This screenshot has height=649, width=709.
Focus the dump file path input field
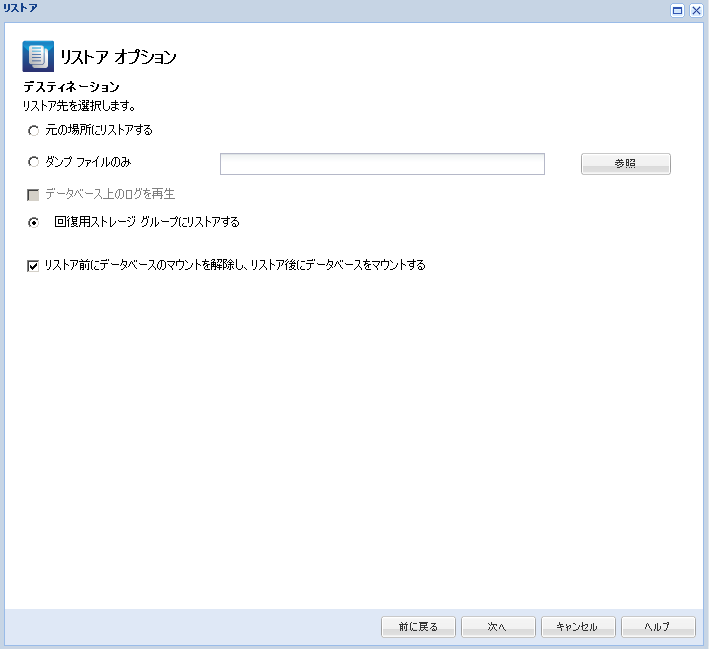(x=382, y=164)
